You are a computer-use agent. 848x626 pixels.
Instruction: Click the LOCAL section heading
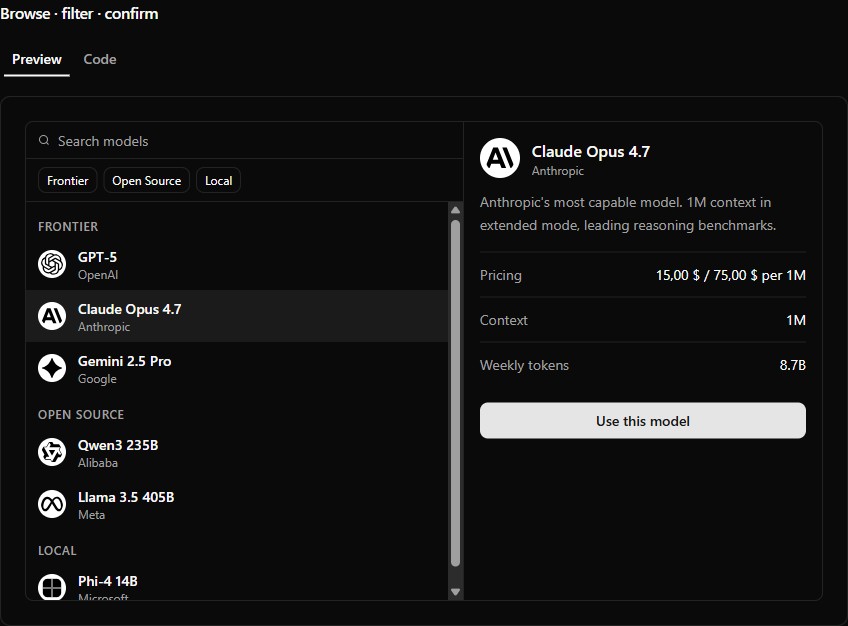tap(57, 551)
